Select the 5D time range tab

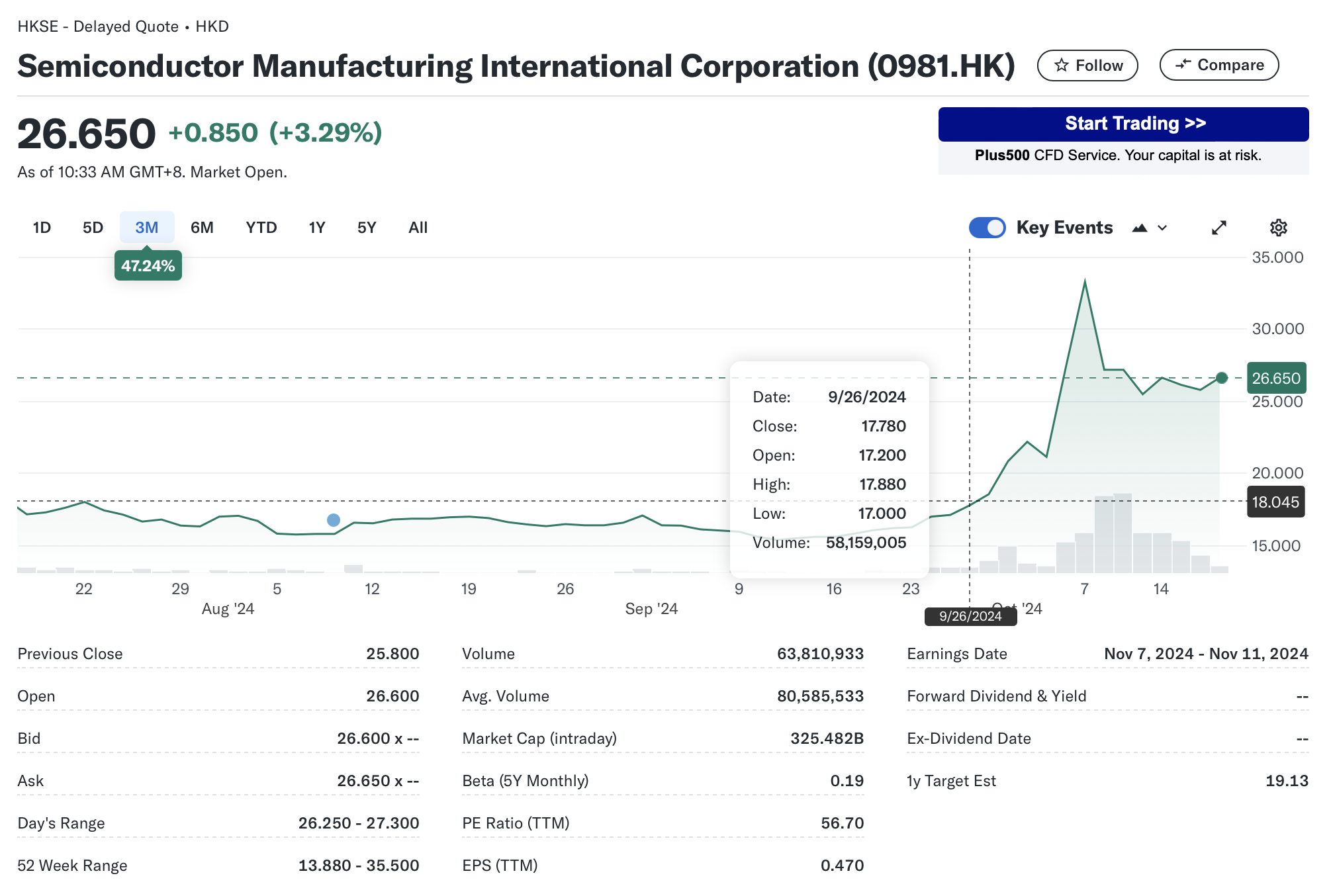(93, 228)
